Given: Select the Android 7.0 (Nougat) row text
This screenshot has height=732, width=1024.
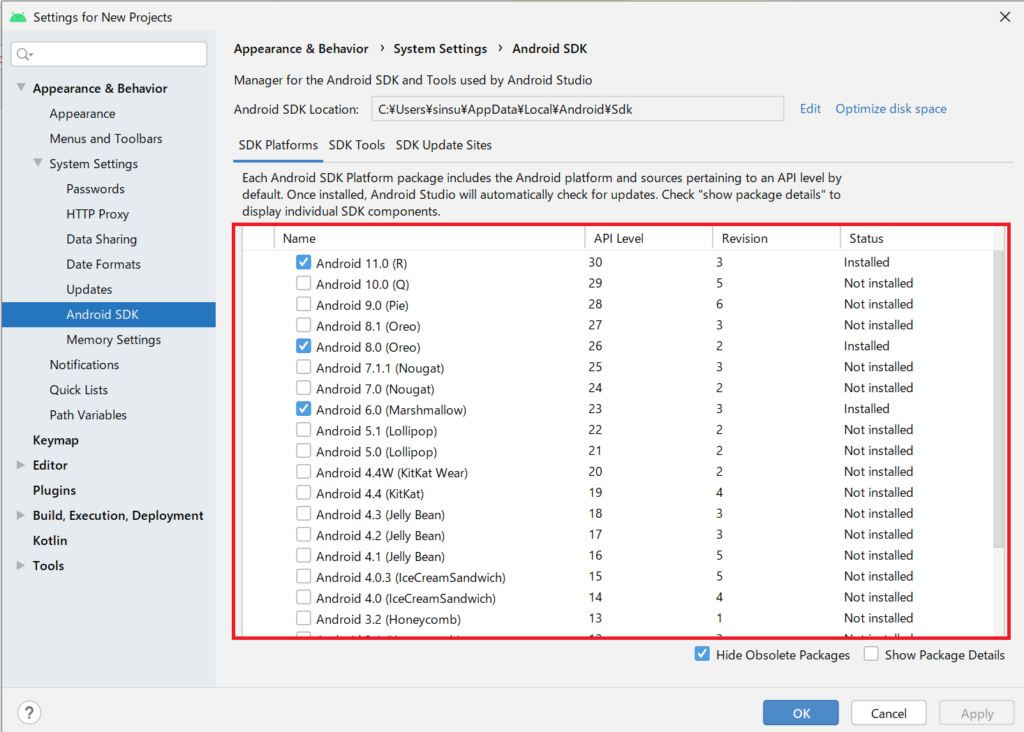Looking at the screenshot, I should click(375, 389).
